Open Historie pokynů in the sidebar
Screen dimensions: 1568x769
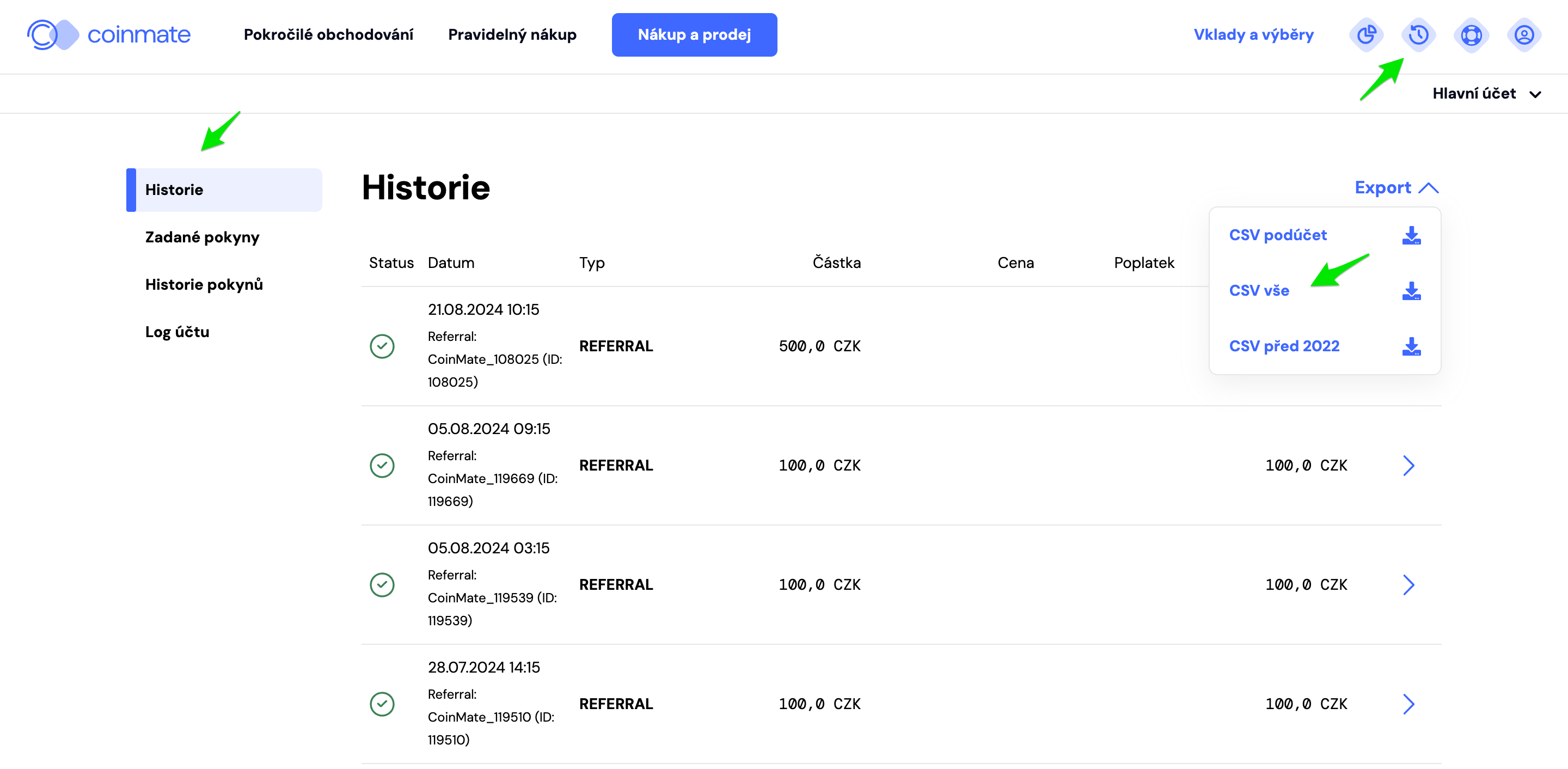(204, 284)
